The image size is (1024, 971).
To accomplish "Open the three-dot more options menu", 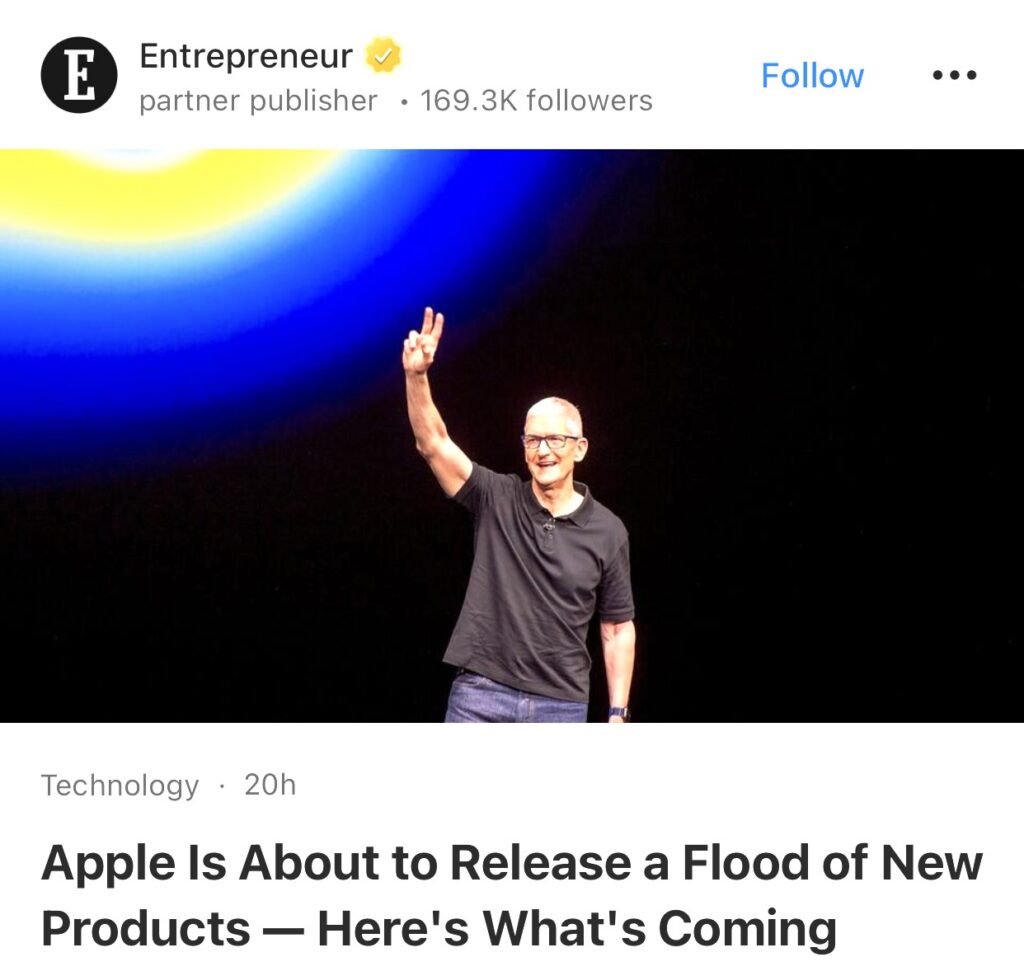I will coord(954,75).
